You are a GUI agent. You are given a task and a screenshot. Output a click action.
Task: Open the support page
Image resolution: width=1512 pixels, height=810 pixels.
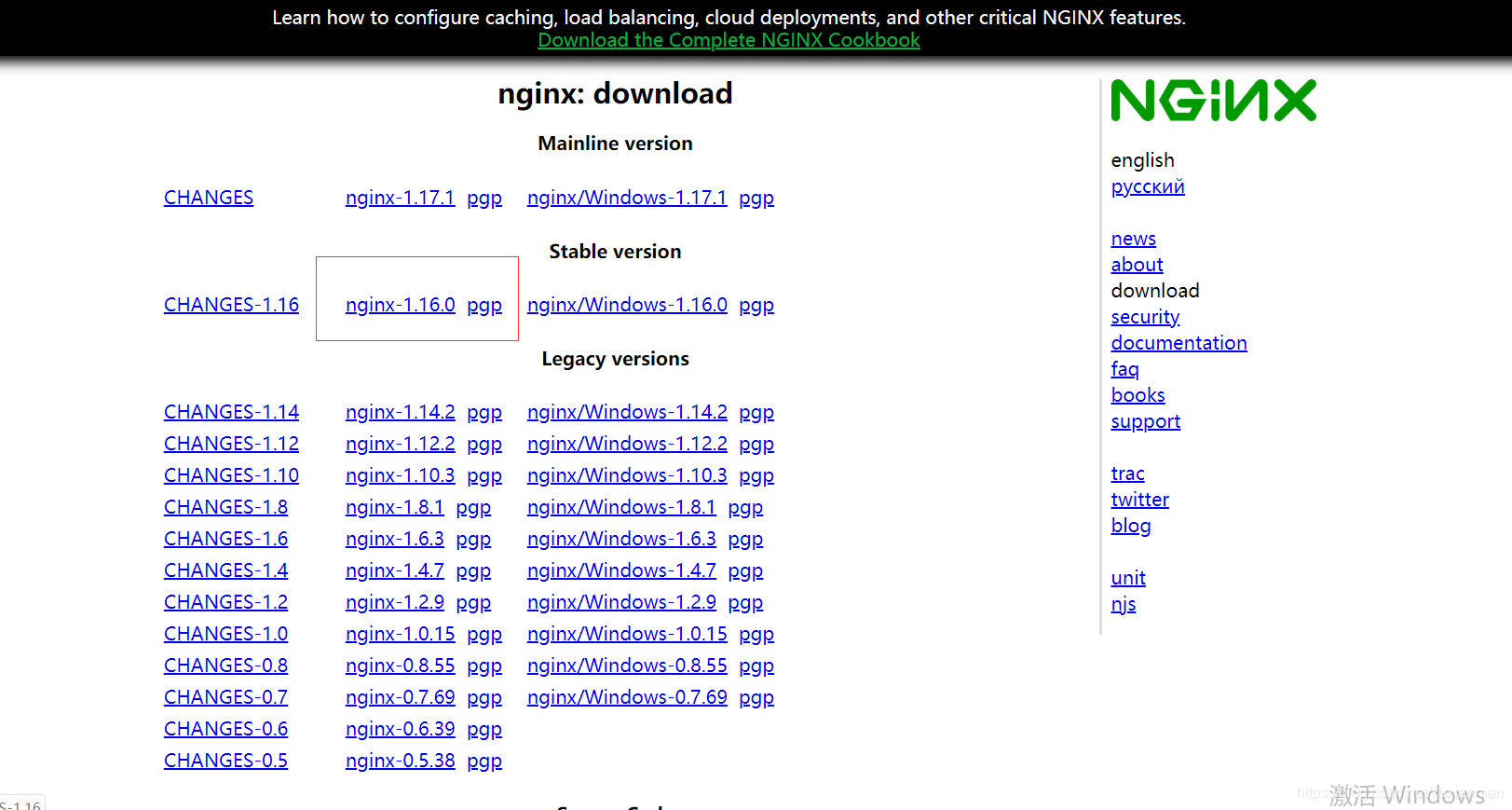click(x=1146, y=421)
